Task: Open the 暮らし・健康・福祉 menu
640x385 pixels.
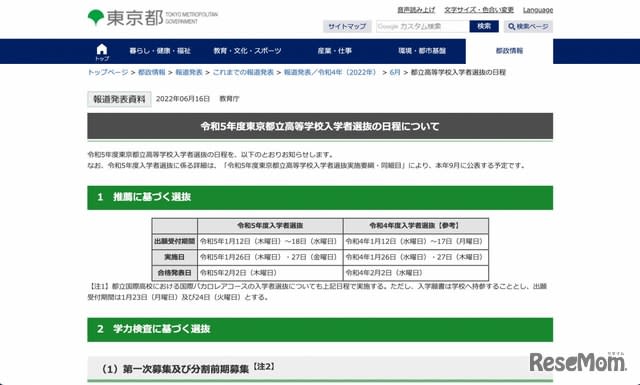Action: coord(160,51)
